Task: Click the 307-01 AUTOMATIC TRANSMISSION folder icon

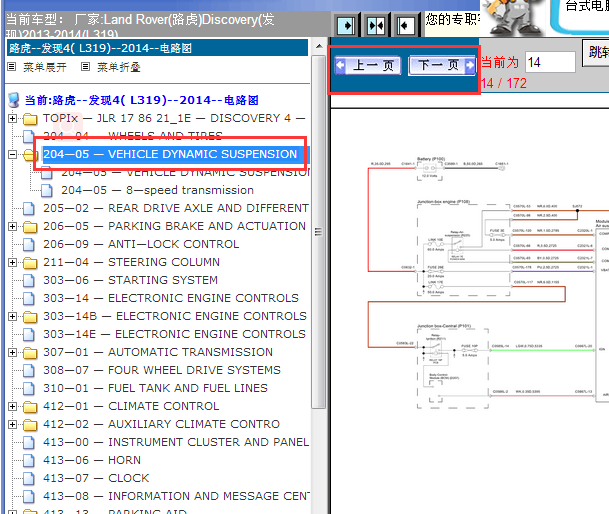Action: click(x=30, y=353)
